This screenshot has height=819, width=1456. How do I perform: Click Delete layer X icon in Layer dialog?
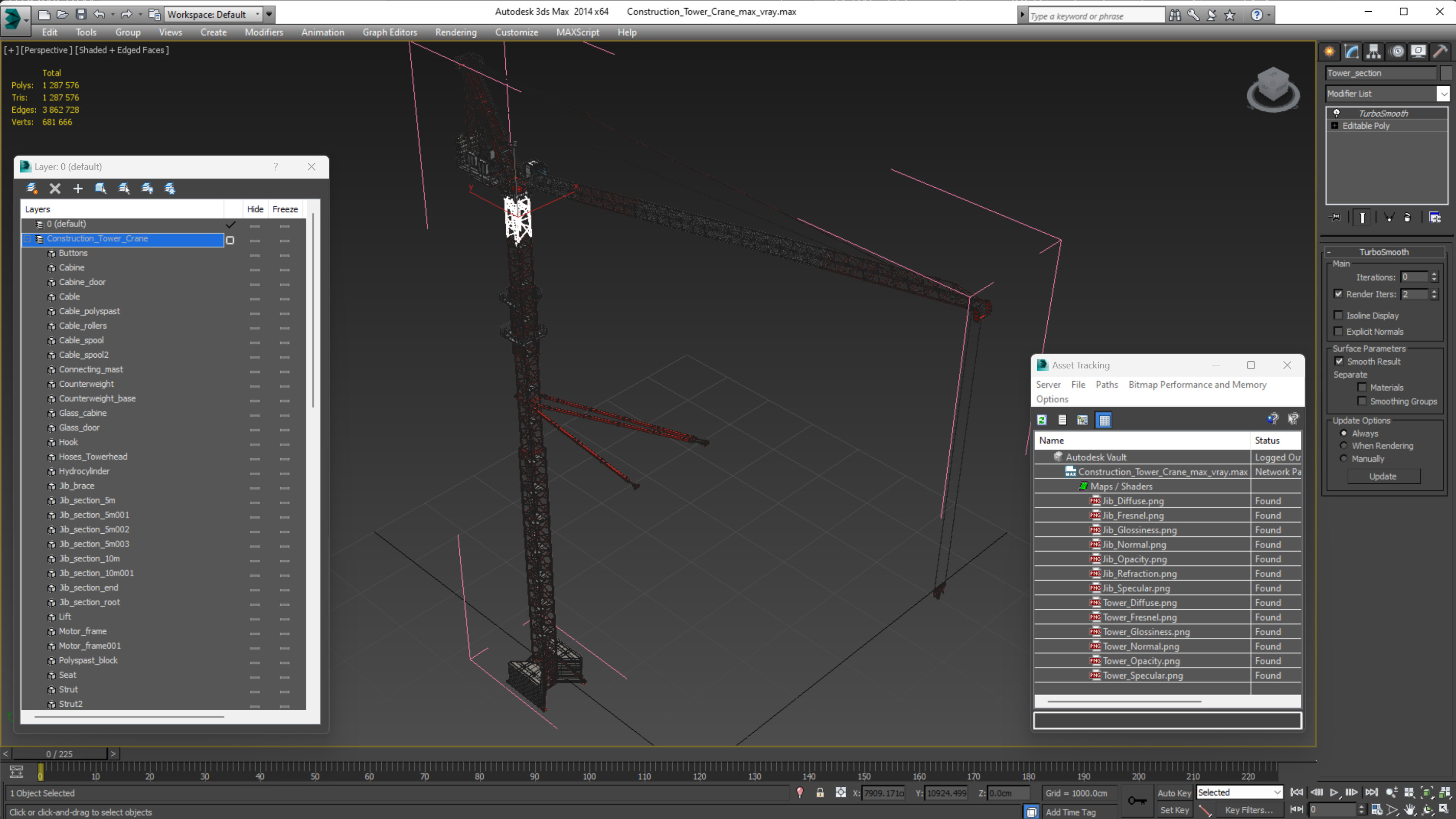point(55,188)
